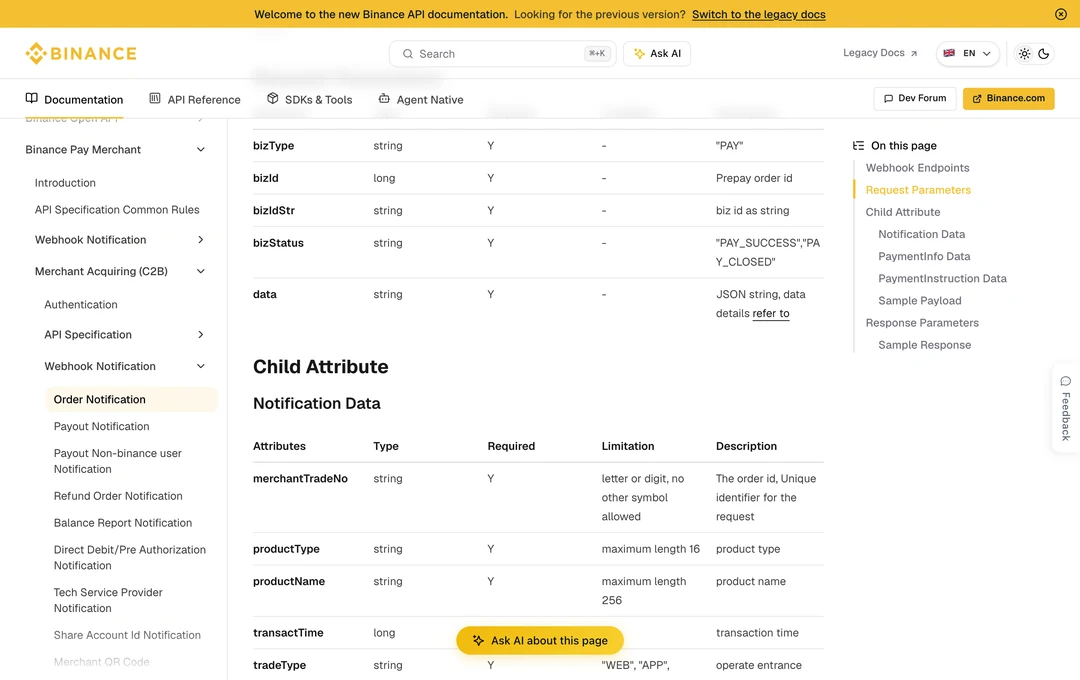
Task: Open Payout Non-binance user Notification
Action: tap(118, 461)
